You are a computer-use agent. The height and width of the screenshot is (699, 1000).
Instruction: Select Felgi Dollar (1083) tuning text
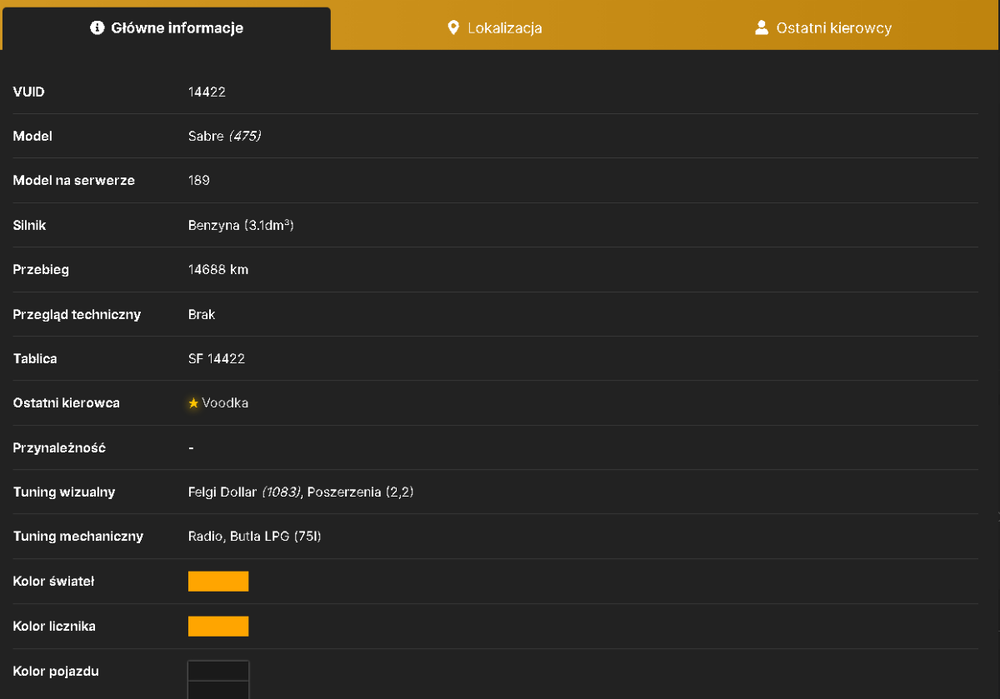[244, 492]
